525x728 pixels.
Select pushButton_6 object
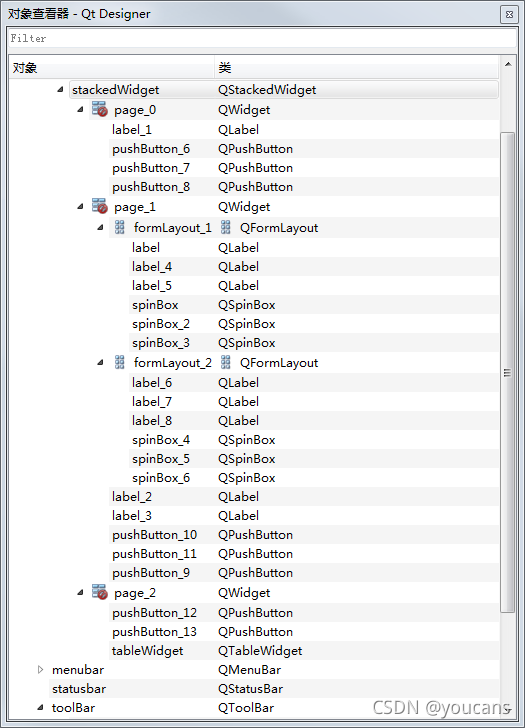(151, 149)
